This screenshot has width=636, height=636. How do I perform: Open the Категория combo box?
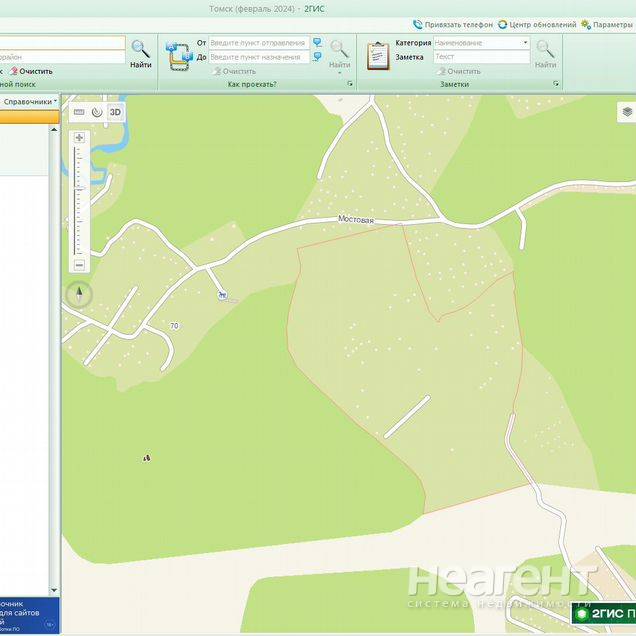coord(482,43)
